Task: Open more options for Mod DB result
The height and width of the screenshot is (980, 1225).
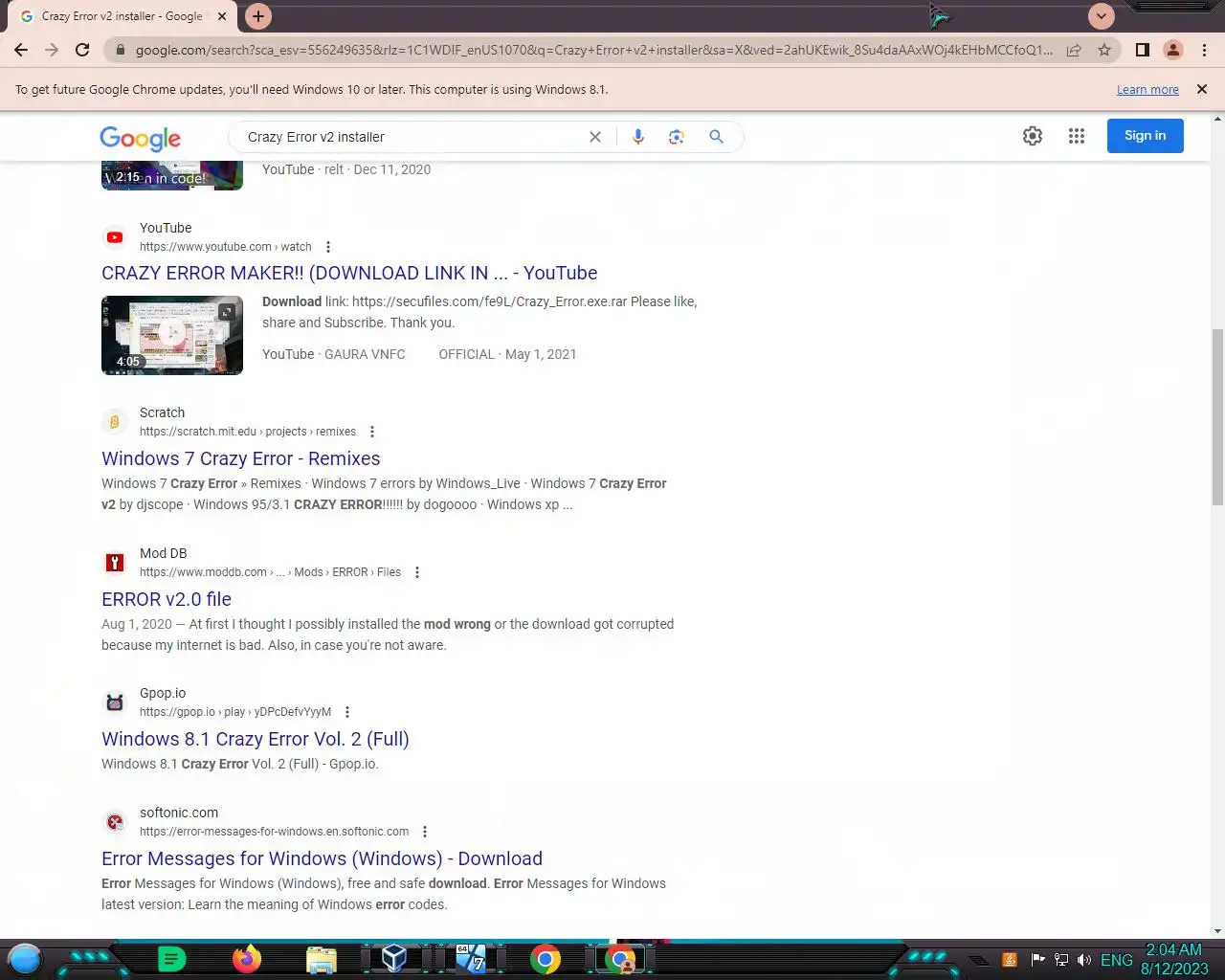Action: [x=417, y=572]
